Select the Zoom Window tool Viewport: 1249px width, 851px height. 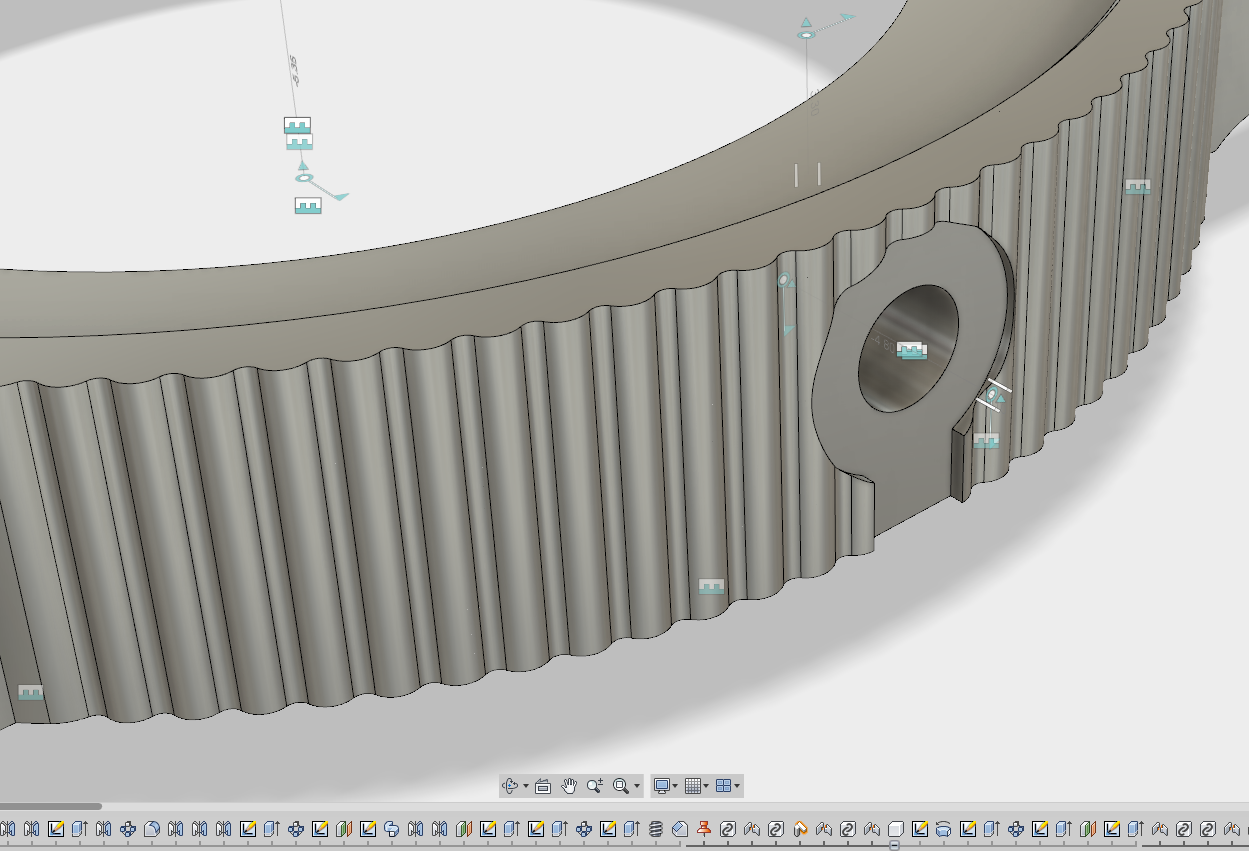pos(620,785)
